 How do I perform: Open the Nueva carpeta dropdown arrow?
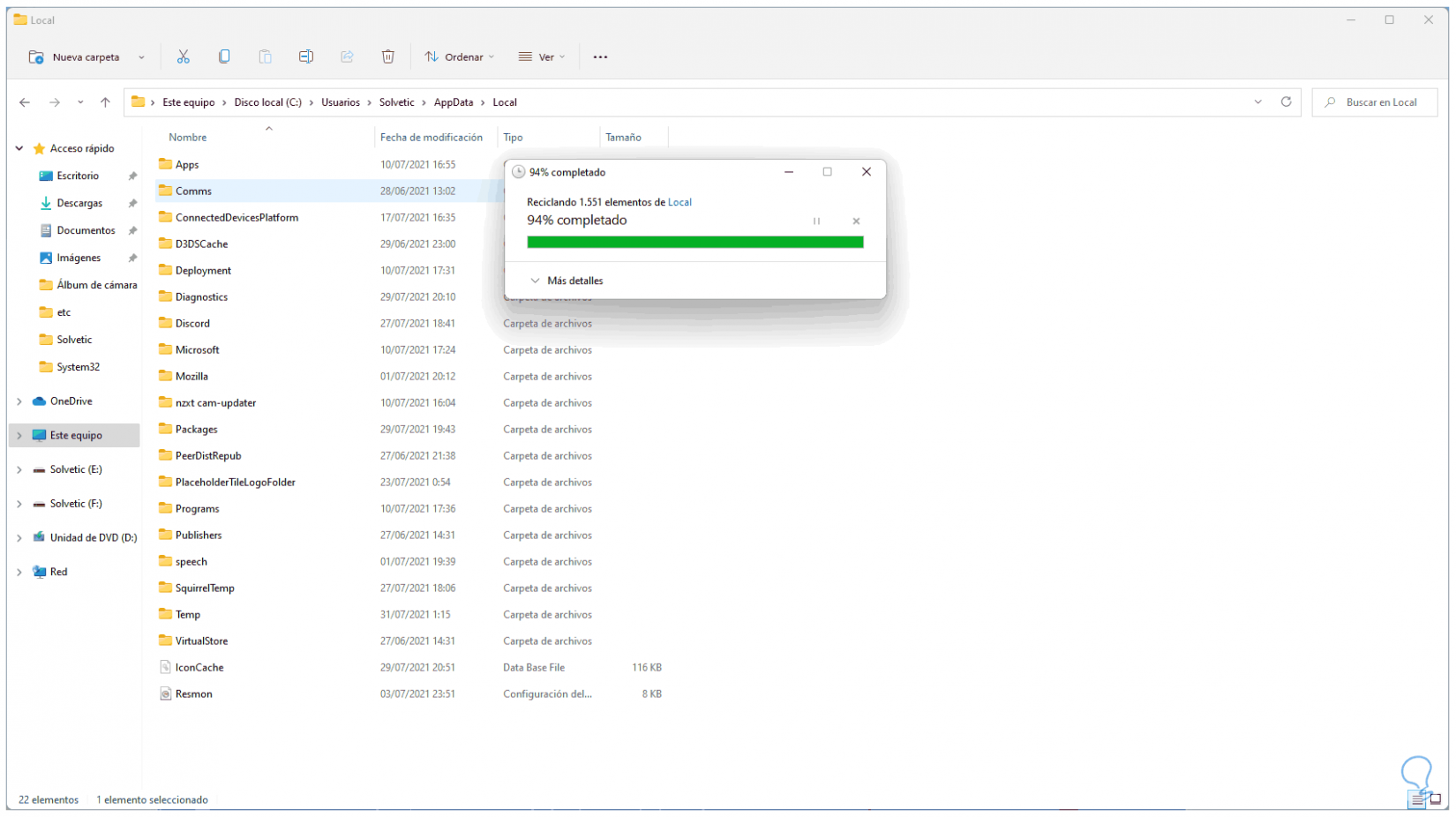[x=141, y=57]
